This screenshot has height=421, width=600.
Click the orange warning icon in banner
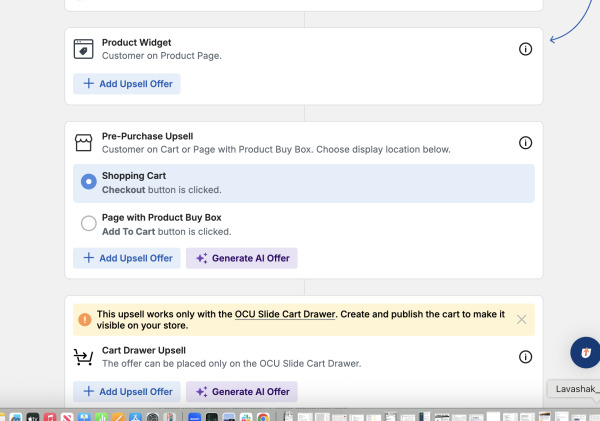(85, 319)
